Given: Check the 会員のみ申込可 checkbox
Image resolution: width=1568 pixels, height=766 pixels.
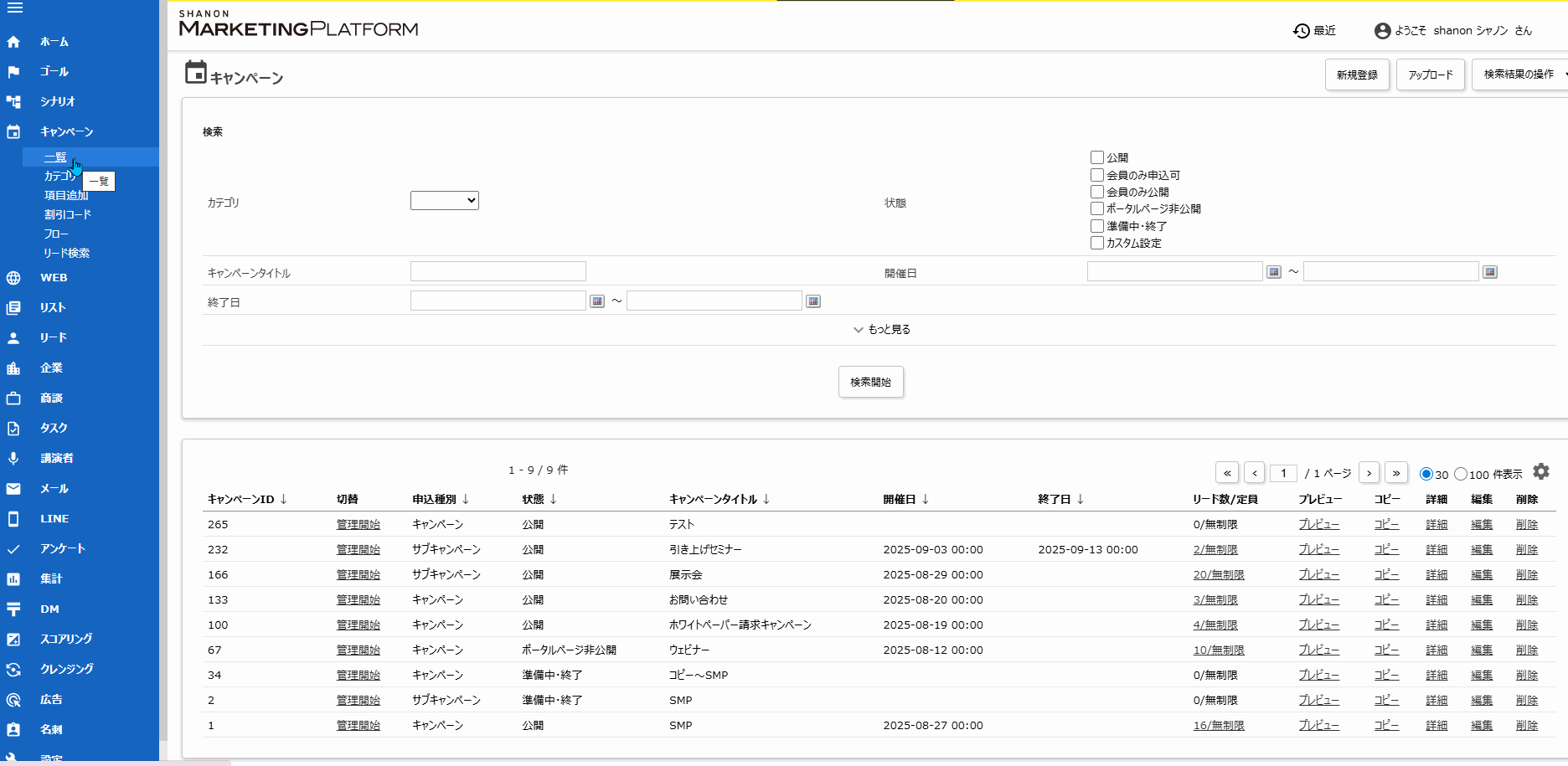Looking at the screenshot, I should (1097, 175).
